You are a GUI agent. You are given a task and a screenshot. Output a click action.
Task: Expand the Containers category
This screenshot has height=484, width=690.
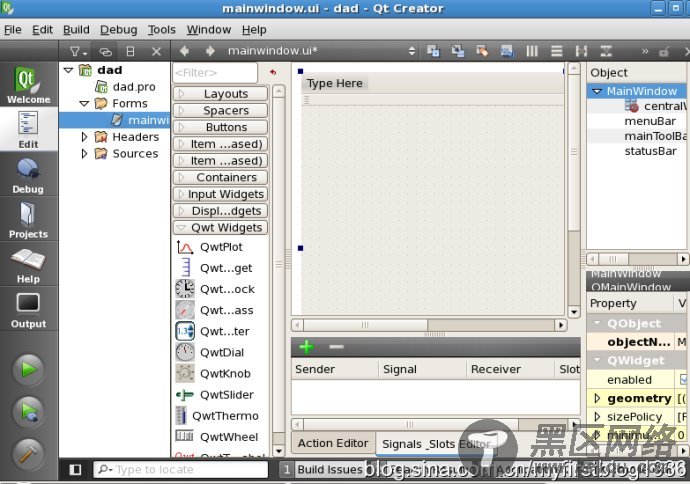(220, 177)
